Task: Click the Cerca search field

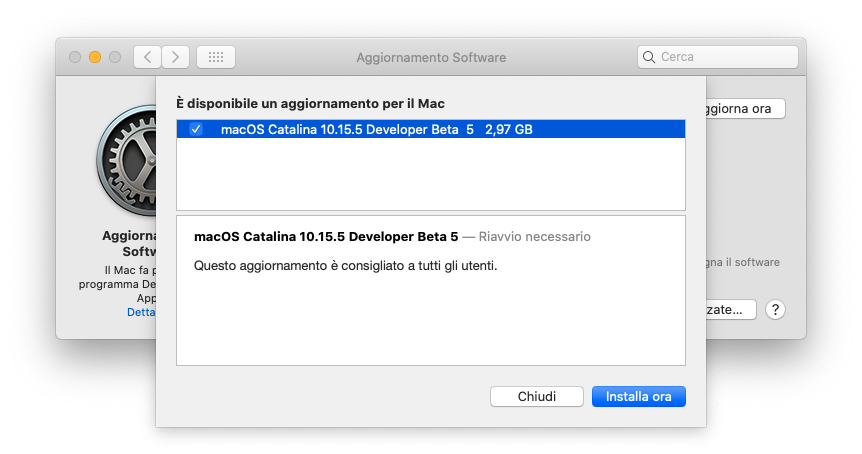Action: coord(717,57)
